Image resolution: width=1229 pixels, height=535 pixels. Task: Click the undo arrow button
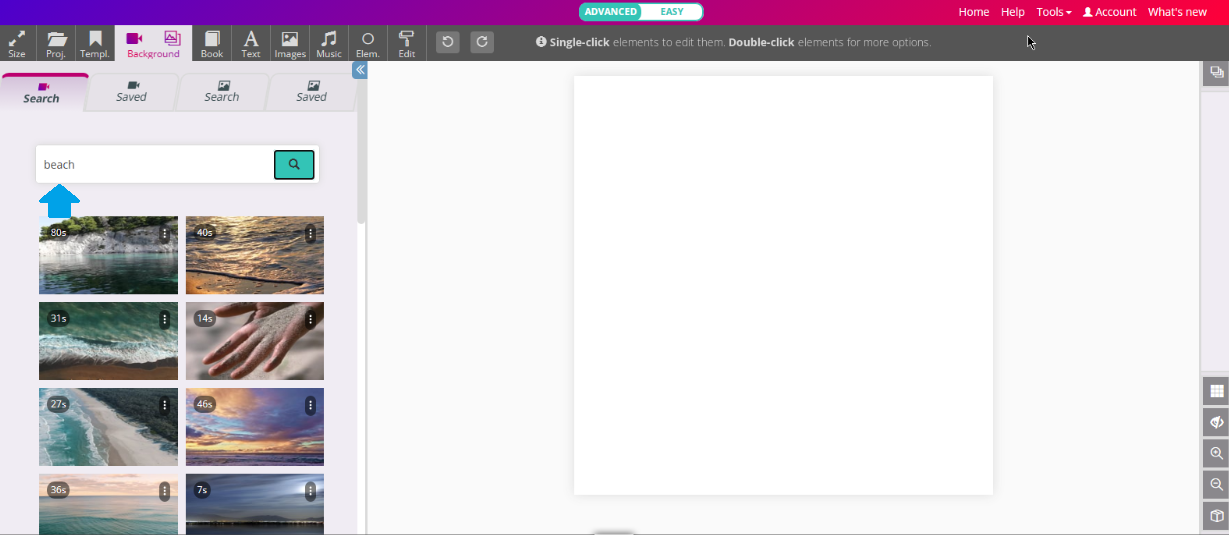click(448, 42)
